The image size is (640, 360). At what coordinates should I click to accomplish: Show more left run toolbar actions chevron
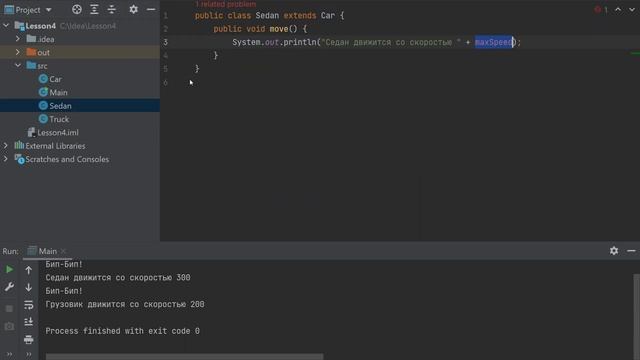(x=9, y=354)
